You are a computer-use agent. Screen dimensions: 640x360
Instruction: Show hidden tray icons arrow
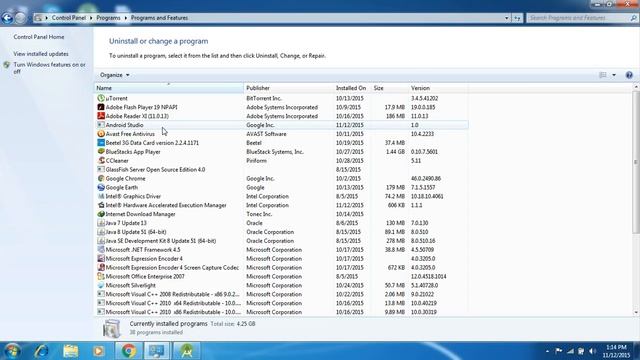[547, 351]
